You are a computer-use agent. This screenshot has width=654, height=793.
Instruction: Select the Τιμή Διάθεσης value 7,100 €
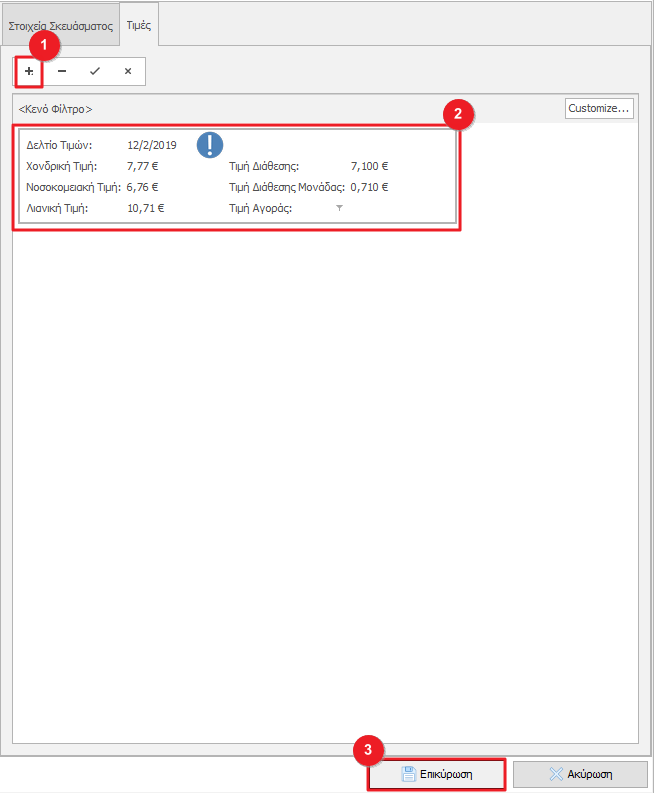(x=369, y=166)
